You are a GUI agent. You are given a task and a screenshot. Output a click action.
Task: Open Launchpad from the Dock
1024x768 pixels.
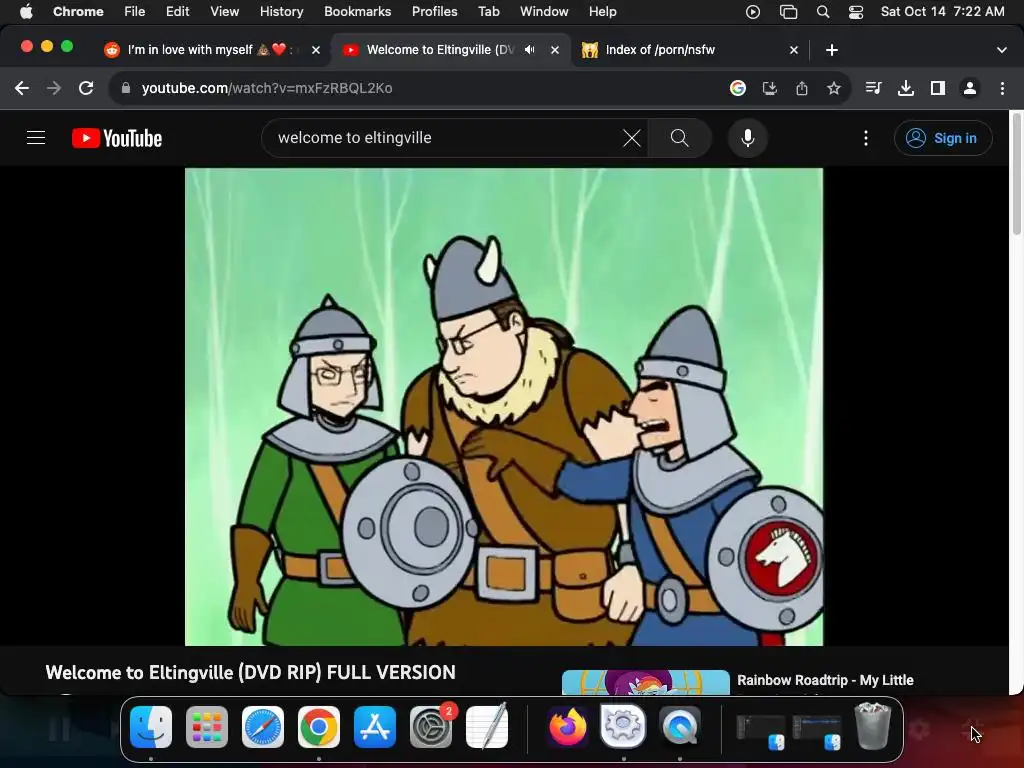pyautogui.click(x=207, y=727)
